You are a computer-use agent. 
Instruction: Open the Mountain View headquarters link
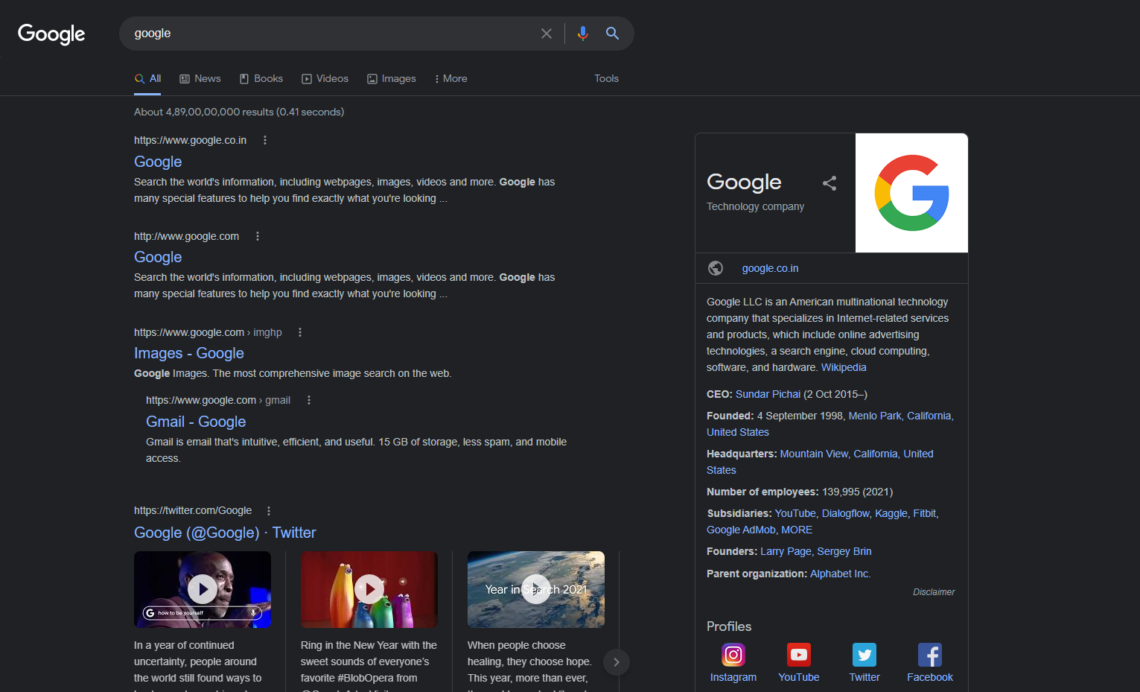click(814, 454)
